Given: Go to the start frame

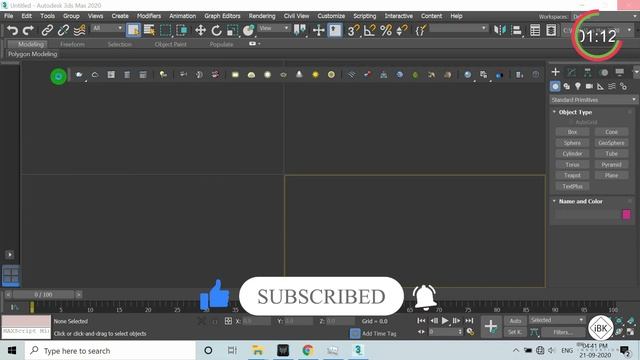Looking at the screenshot, I should [421, 321].
